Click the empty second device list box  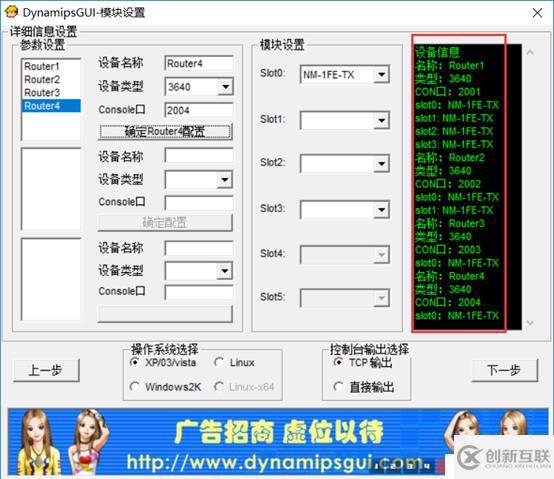51,189
